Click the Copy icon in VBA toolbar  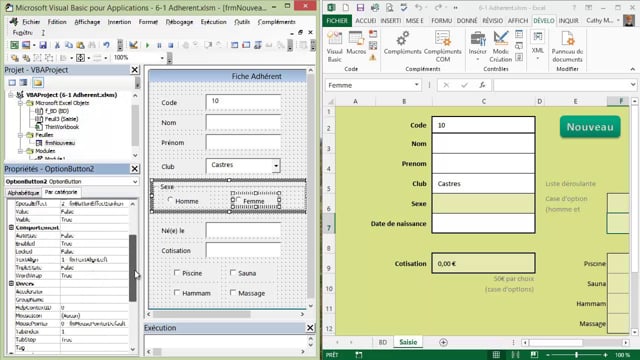tap(69, 45)
